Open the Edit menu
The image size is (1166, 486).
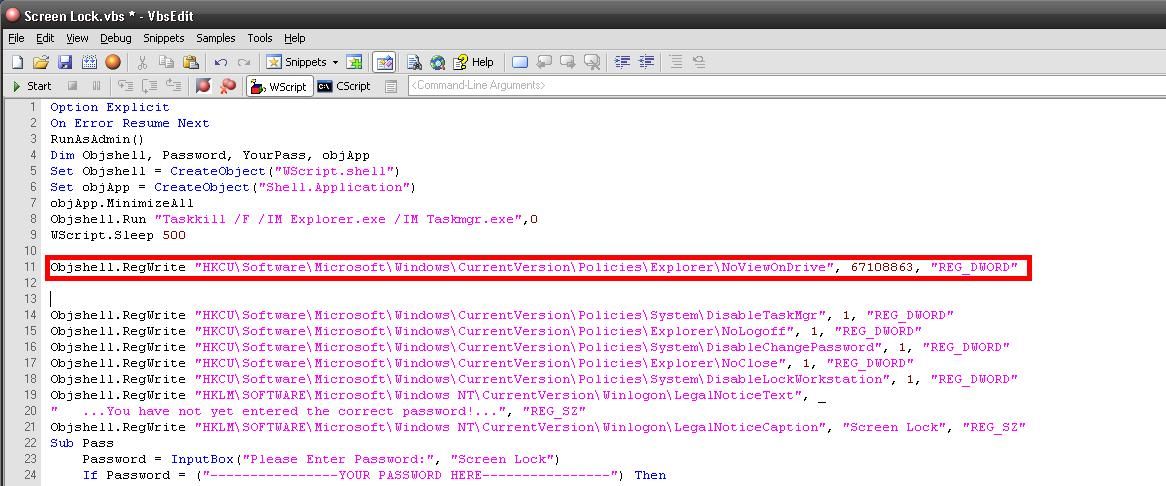(45, 38)
